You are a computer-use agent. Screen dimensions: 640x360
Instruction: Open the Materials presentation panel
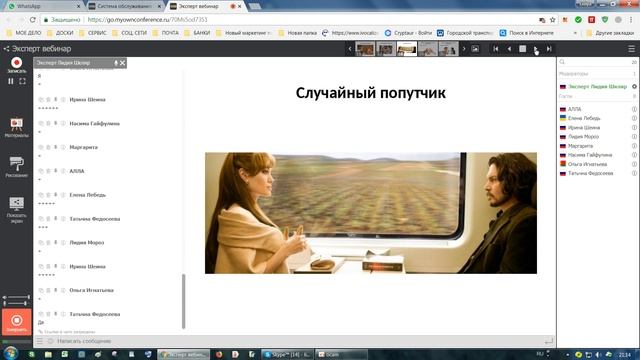click(16, 127)
